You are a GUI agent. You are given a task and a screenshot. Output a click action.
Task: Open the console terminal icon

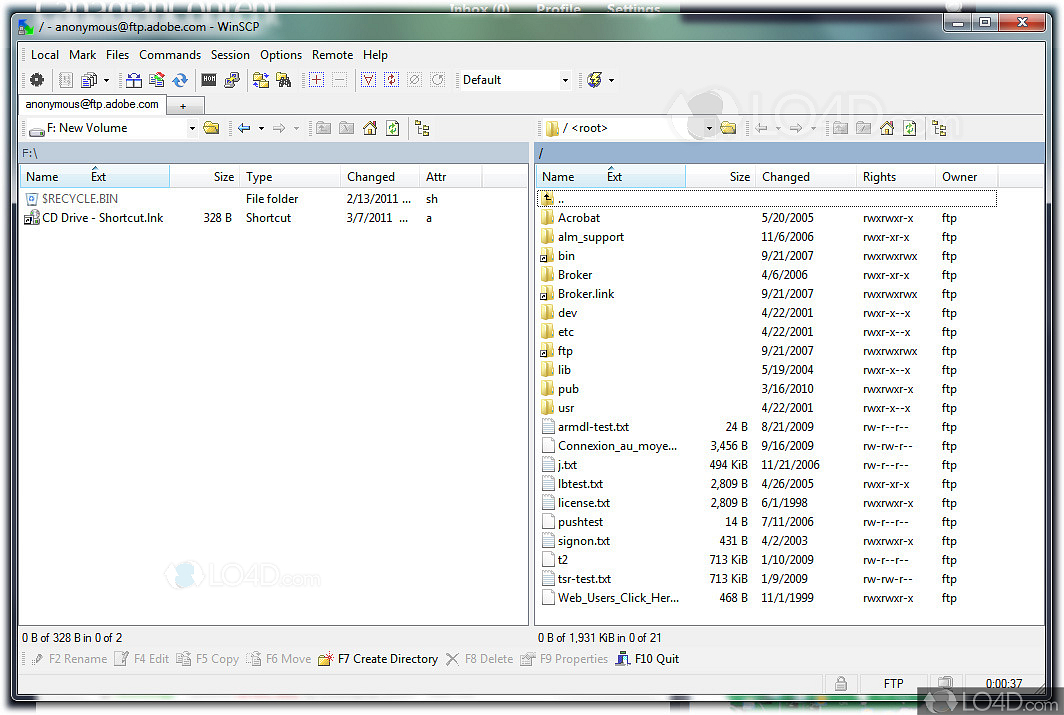209,80
